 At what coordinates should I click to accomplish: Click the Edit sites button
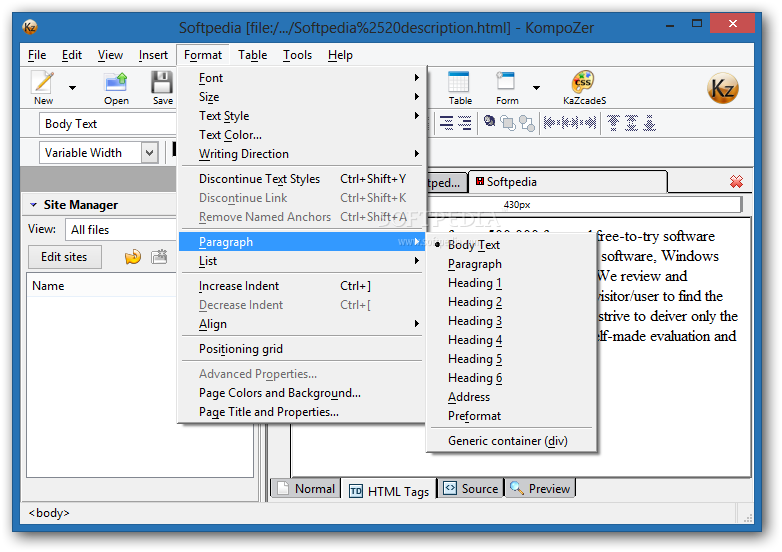coord(64,257)
